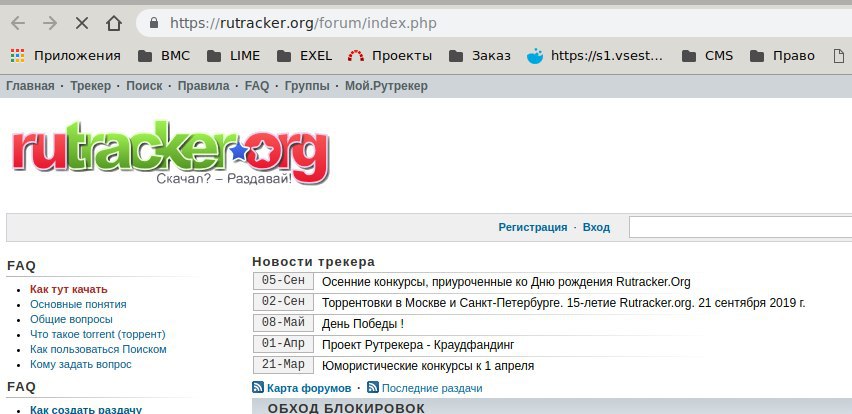Open Что такое torrent (торрент) link
Image resolution: width=852 pixels, height=414 pixels.
tap(98, 334)
